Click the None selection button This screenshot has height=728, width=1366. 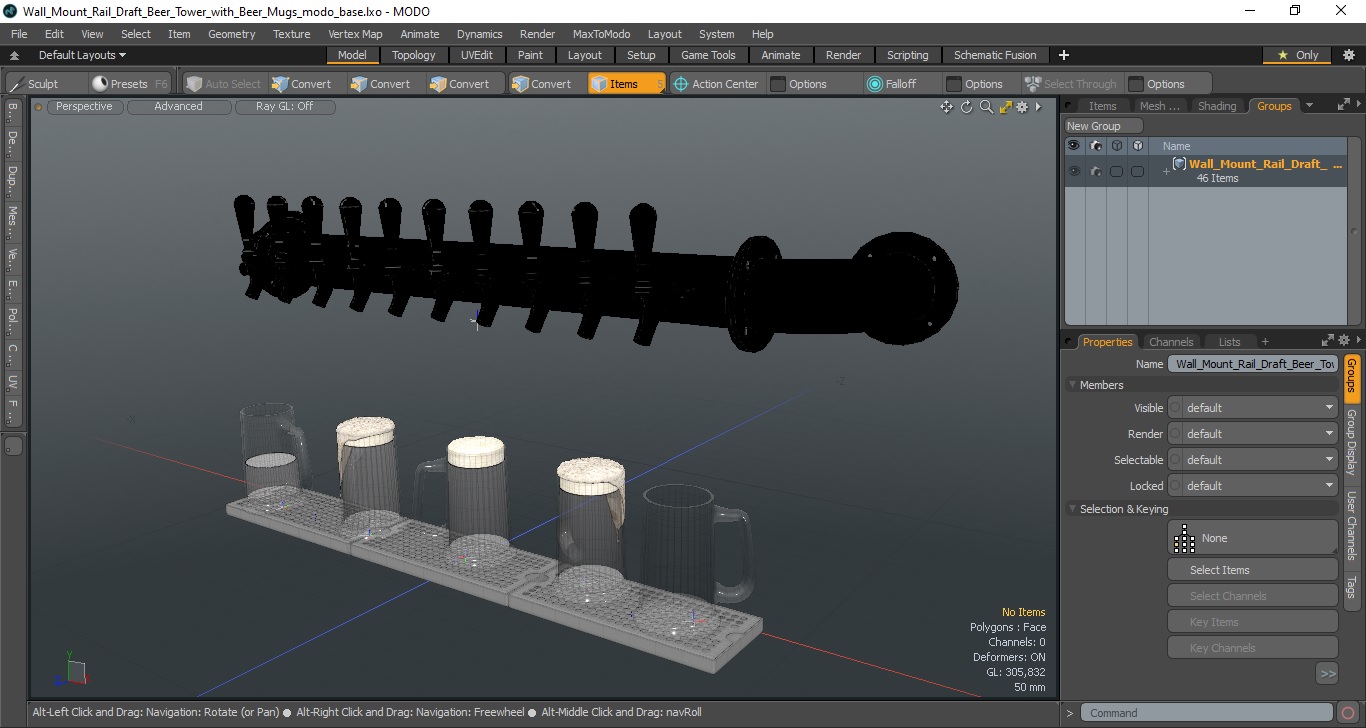[1252, 538]
